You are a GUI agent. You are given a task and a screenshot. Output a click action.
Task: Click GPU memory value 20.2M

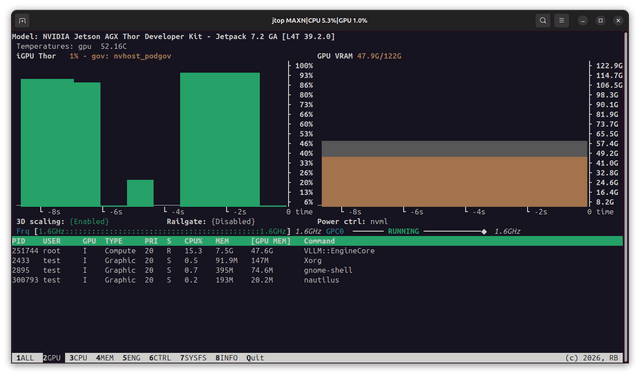click(x=262, y=280)
